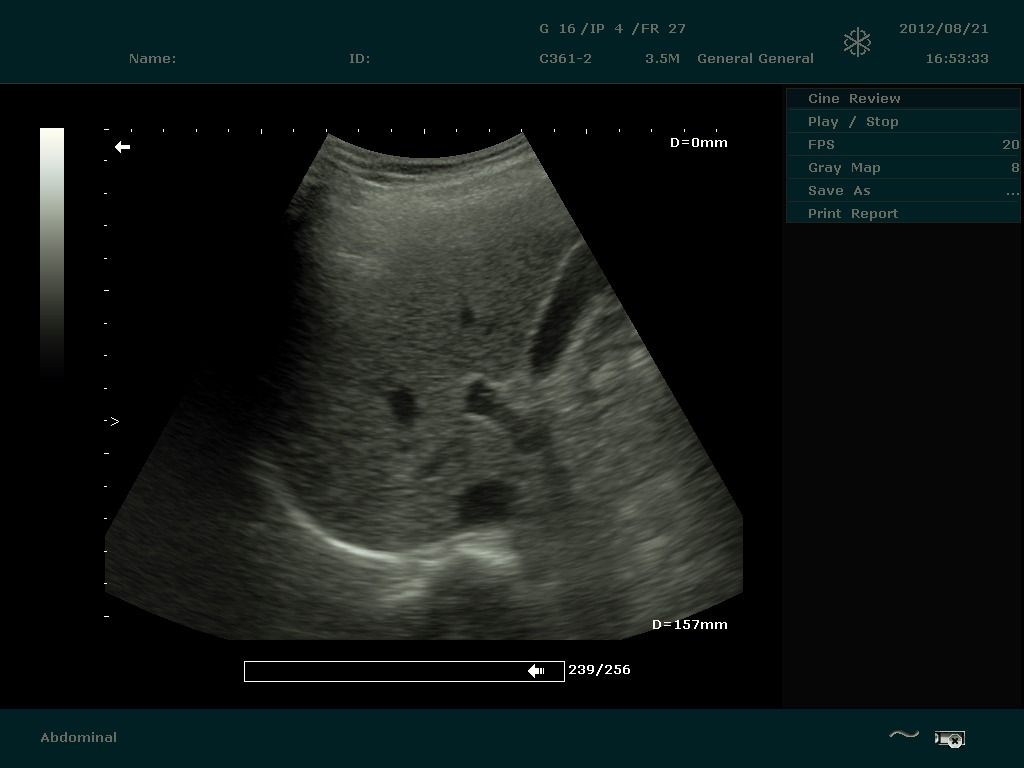Click the disconnected storage device icon
This screenshot has width=1024, height=768.
[949, 739]
